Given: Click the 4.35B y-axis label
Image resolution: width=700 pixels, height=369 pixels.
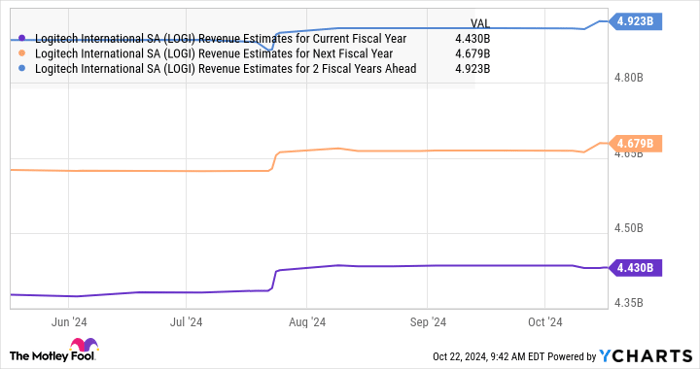Looking at the screenshot, I should 629,303.
